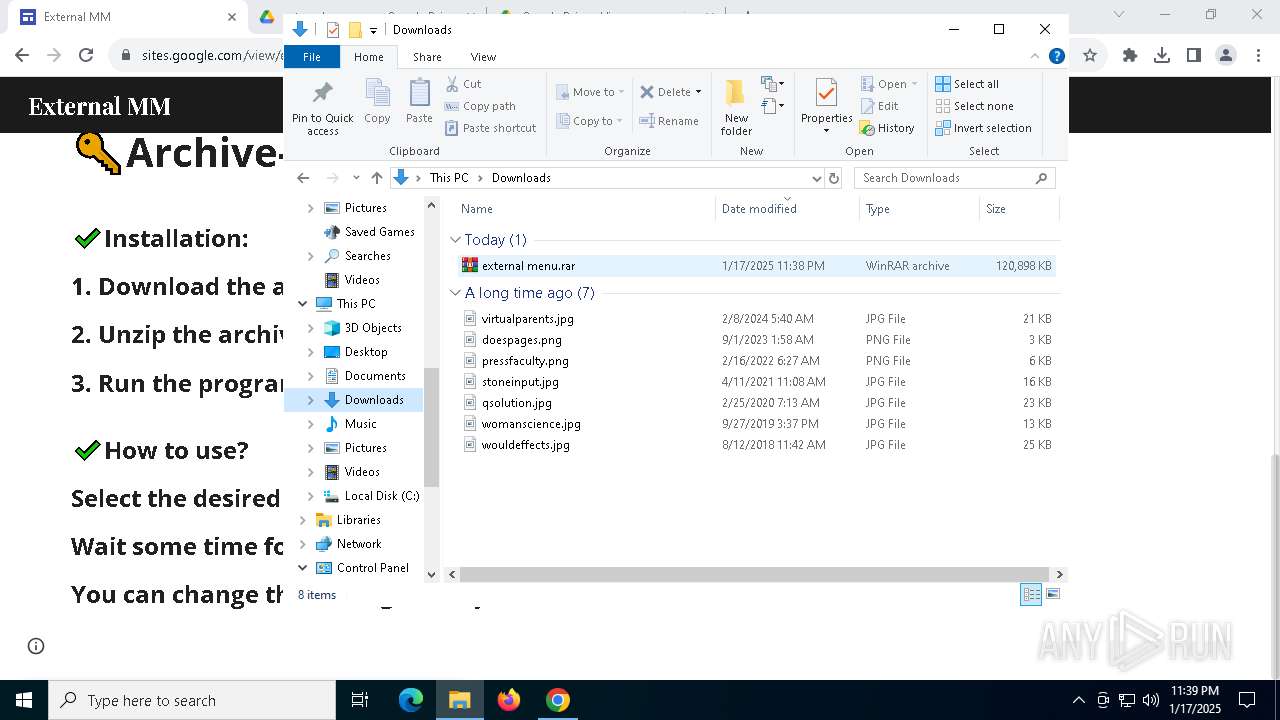
Task: Select Saved Games in navigation pane
Action: coord(369,232)
